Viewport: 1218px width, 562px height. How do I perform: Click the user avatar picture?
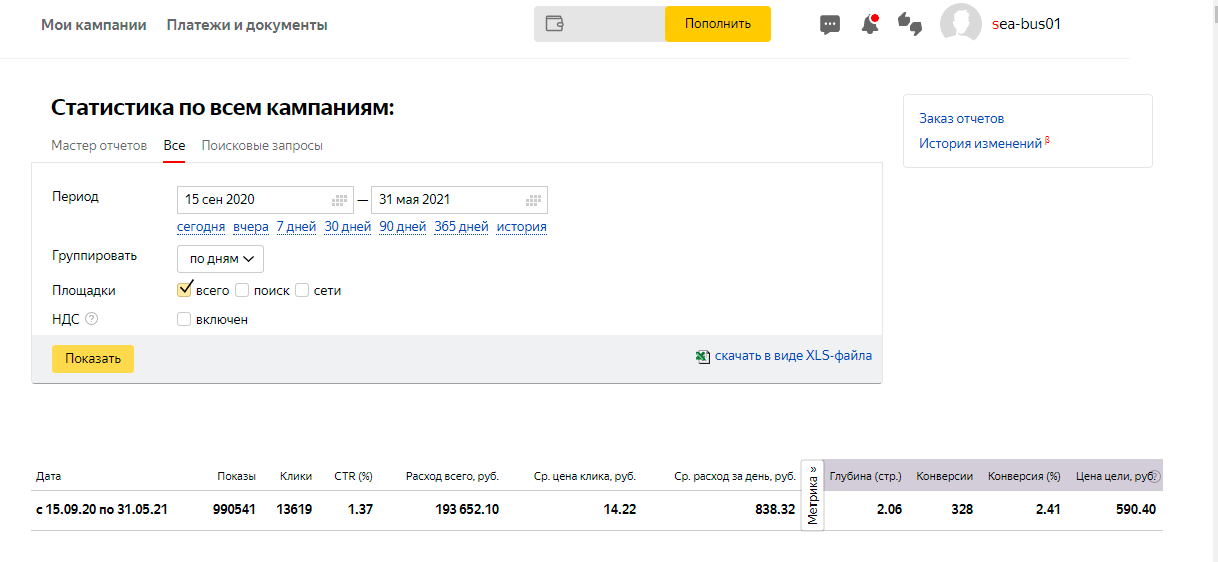click(x=960, y=24)
